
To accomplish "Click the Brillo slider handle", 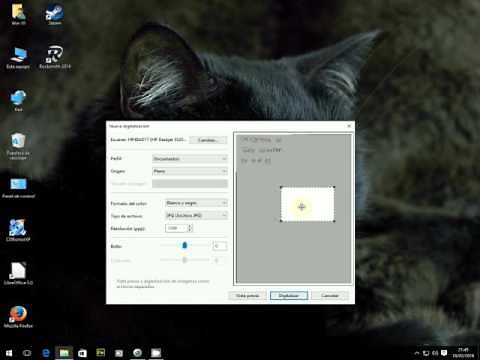I will coord(185,246).
